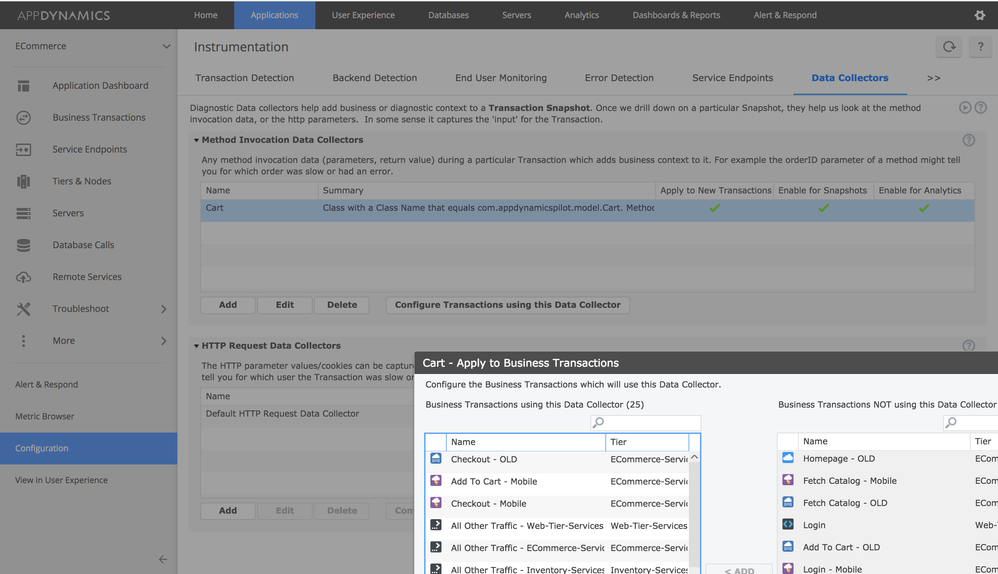Click the Application Dashboard sidebar icon
The image size is (998, 574).
click(23, 86)
